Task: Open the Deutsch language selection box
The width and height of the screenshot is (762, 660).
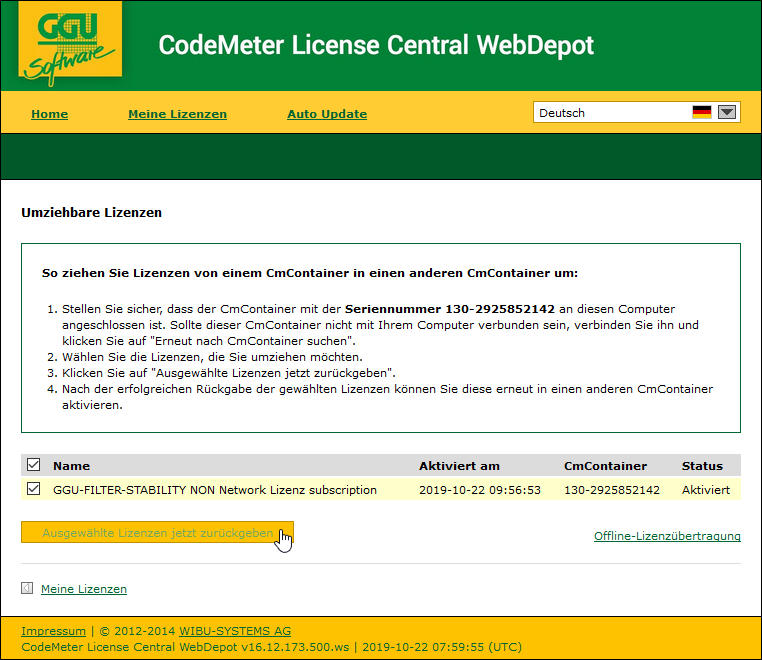Action: (x=610, y=113)
